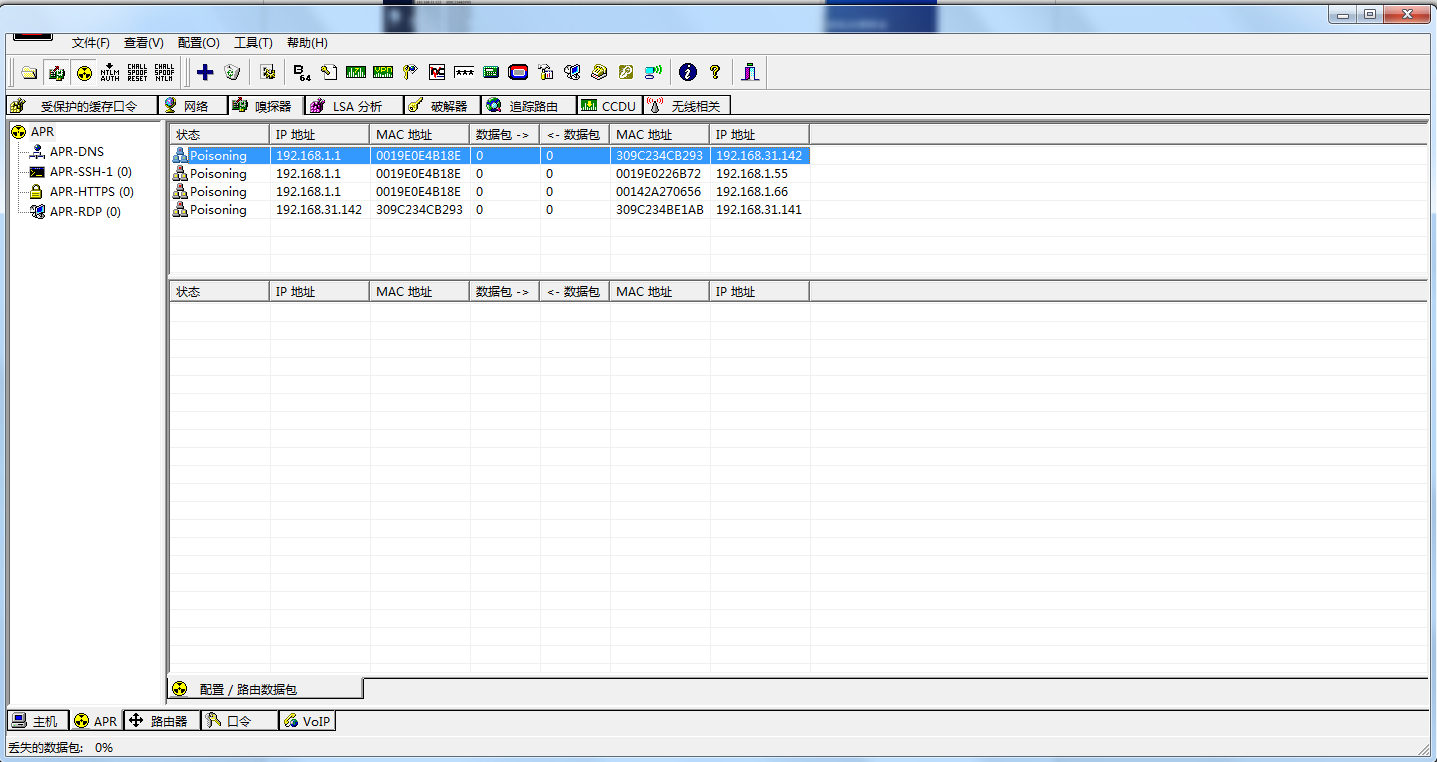Click the tagged key decoder icon after B64
The image size is (1437, 762).
point(329,72)
